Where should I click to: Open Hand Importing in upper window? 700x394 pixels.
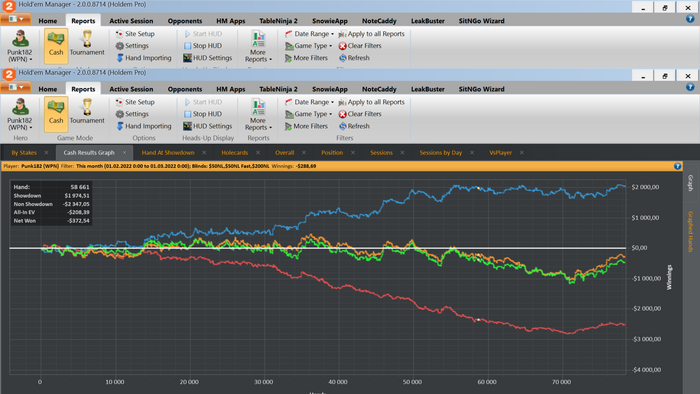(x=144, y=58)
